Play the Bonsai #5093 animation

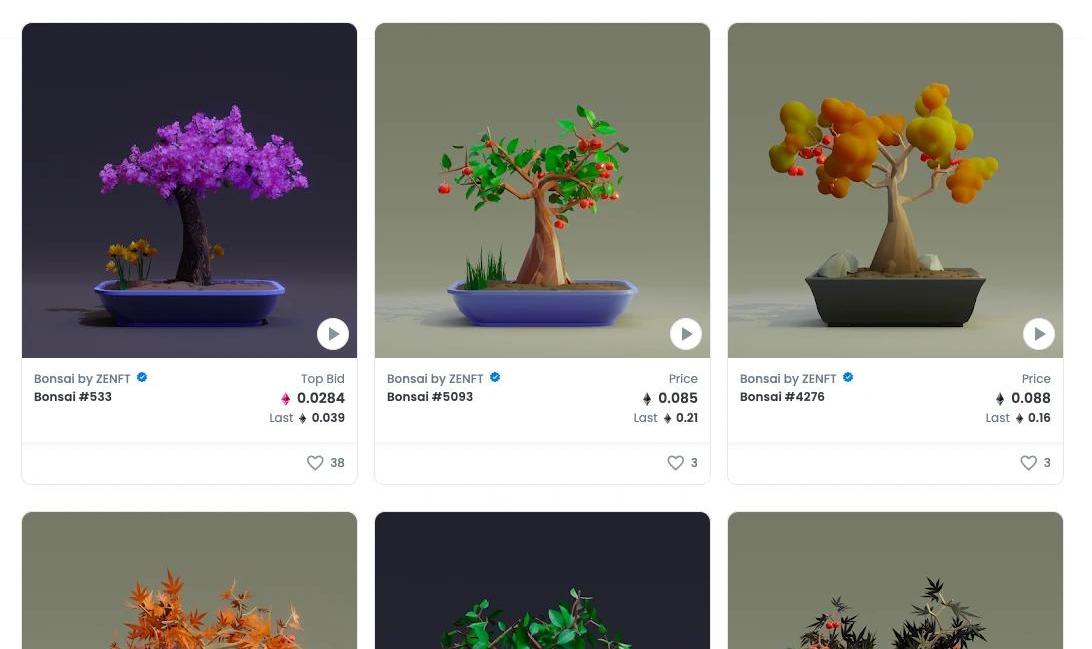(x=686, y=334)
